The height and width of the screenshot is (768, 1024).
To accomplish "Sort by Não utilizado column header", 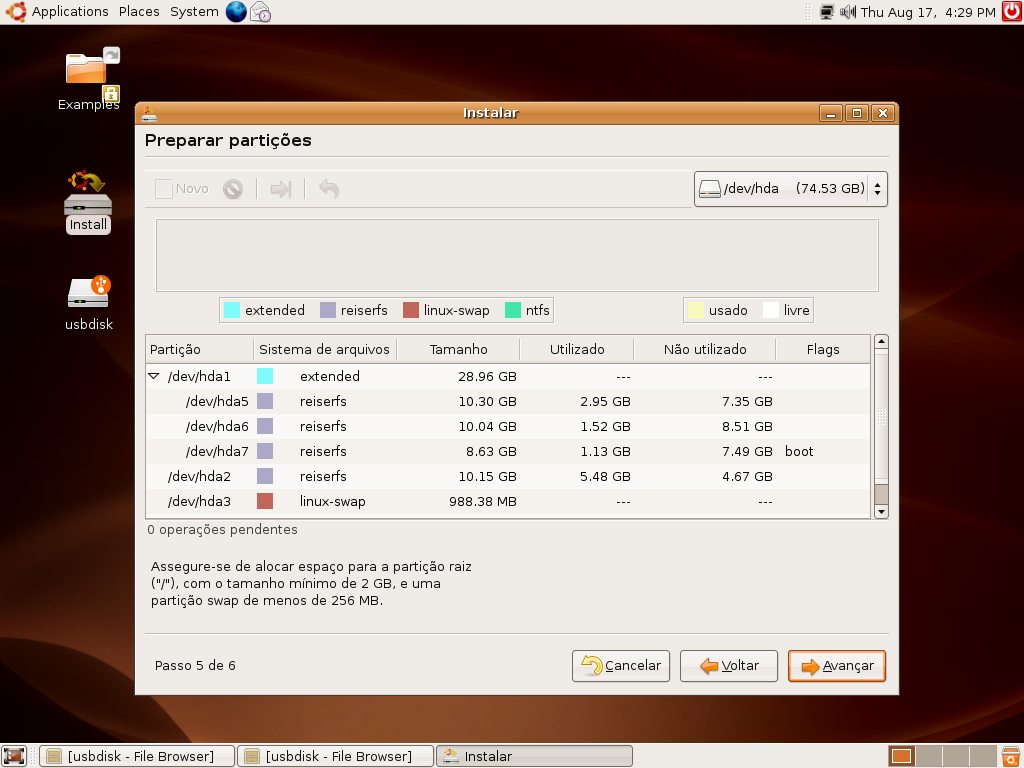I will click(705, 349).
